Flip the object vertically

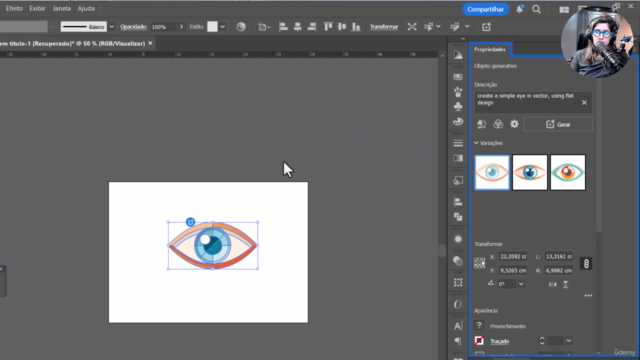click(x=565, y=284)
